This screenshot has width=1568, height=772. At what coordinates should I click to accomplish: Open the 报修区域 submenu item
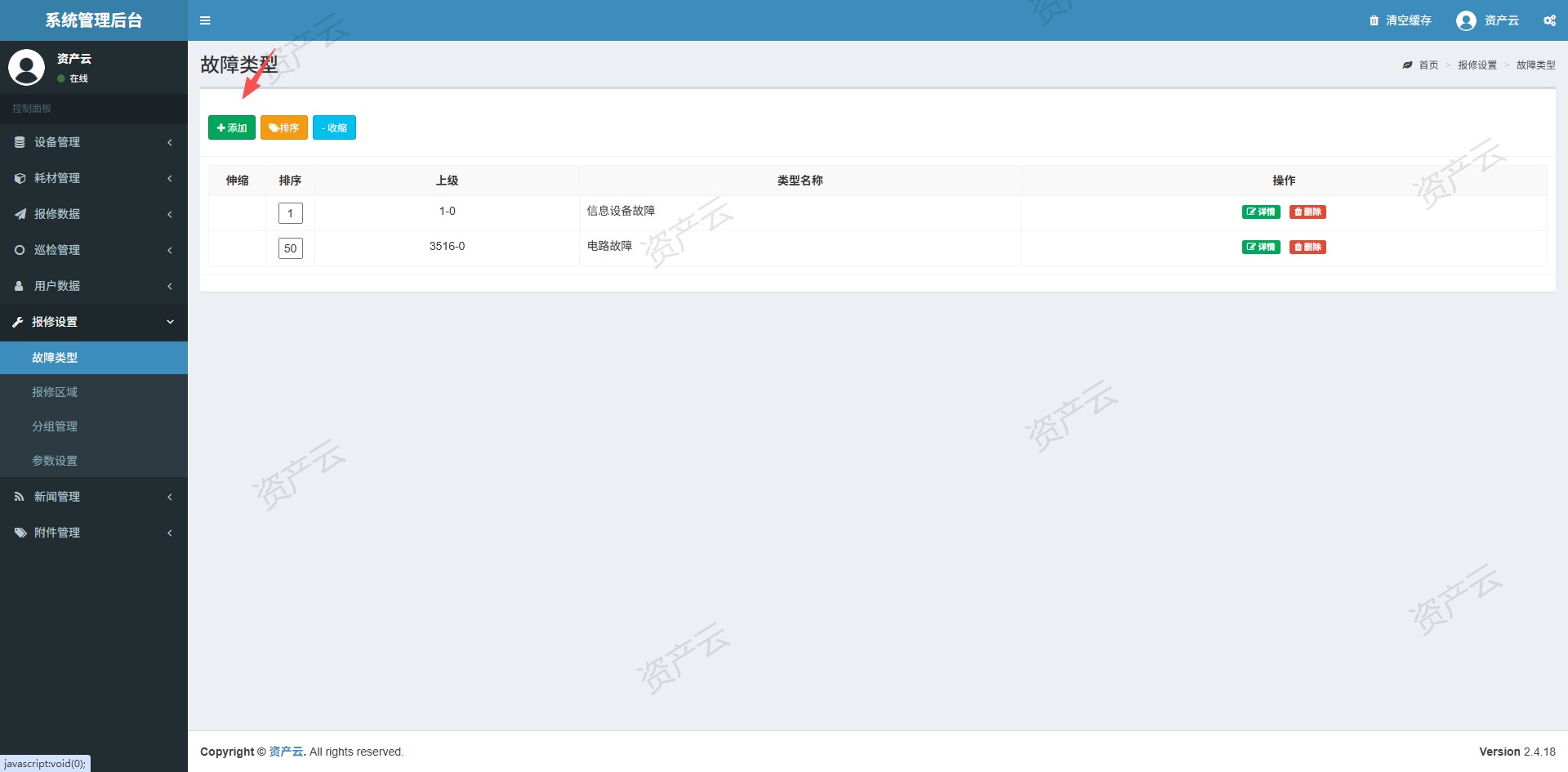coord(94,392)
